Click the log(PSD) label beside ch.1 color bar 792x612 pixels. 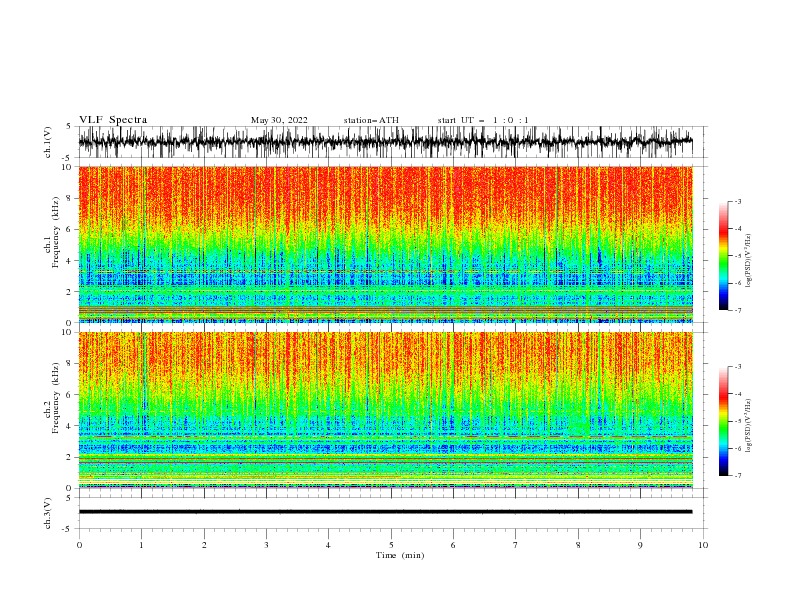click(749, 261)
